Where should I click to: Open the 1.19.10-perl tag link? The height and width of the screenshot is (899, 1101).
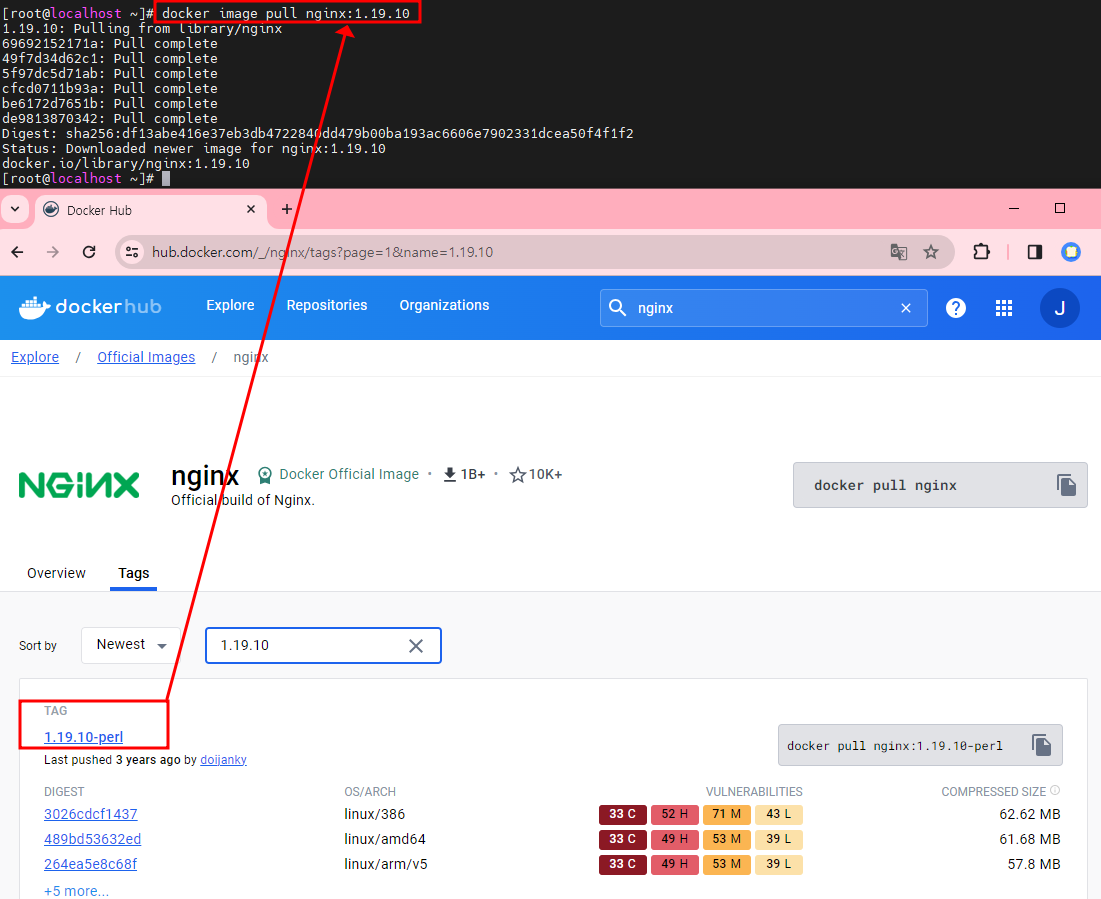coord(84,737)
